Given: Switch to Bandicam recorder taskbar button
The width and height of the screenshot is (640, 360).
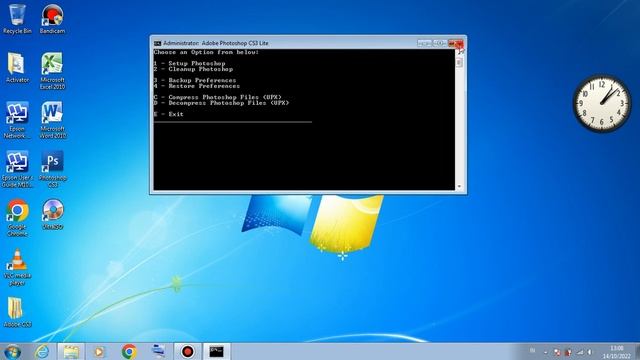Looking at the screenshot, I should tap(187, 352).
